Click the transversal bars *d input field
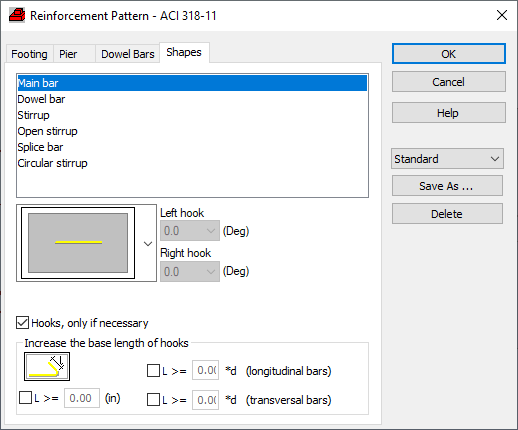 click(x=205, y=400)
